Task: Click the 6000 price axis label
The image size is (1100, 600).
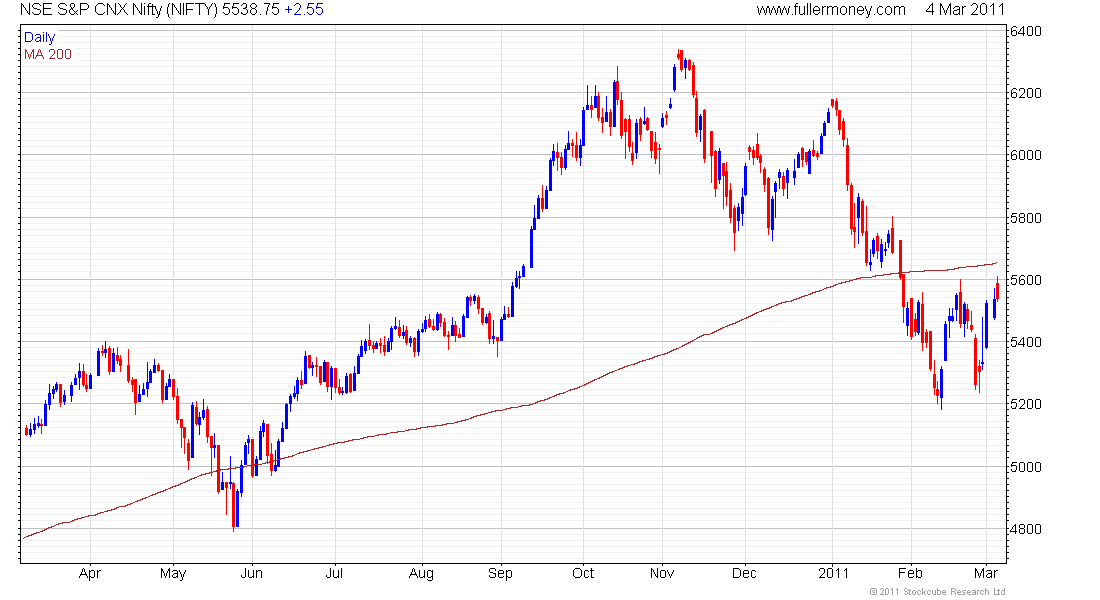Action: pyautogui.click(x=1026, y=155)
